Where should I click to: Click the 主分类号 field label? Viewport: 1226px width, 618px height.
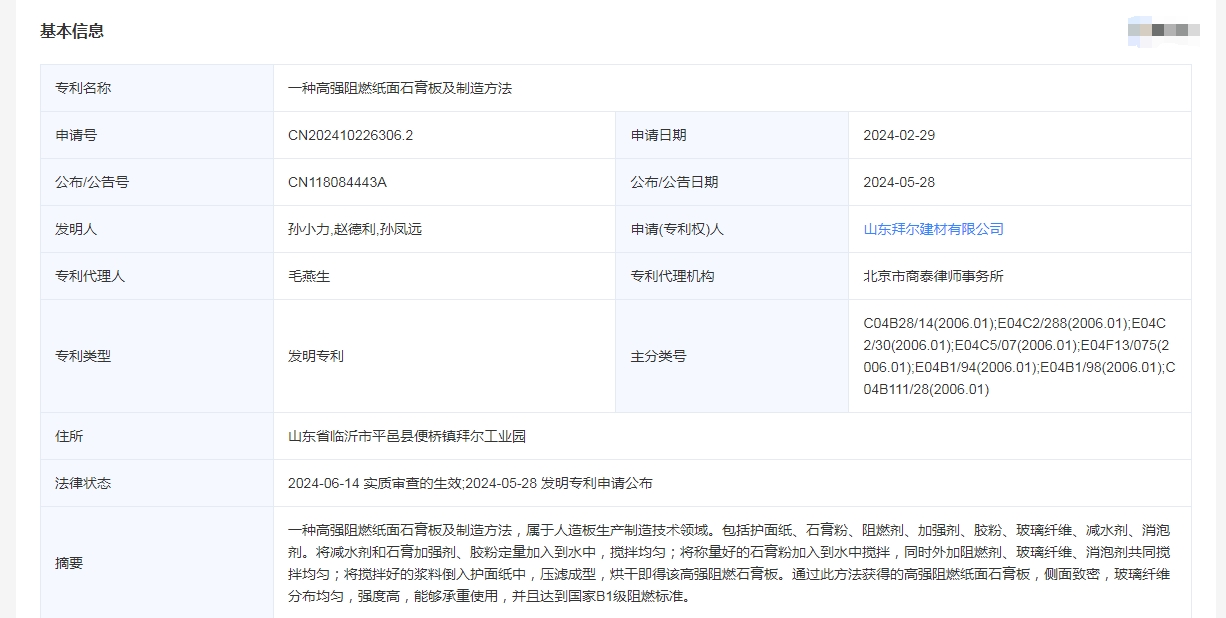(658, 356)
